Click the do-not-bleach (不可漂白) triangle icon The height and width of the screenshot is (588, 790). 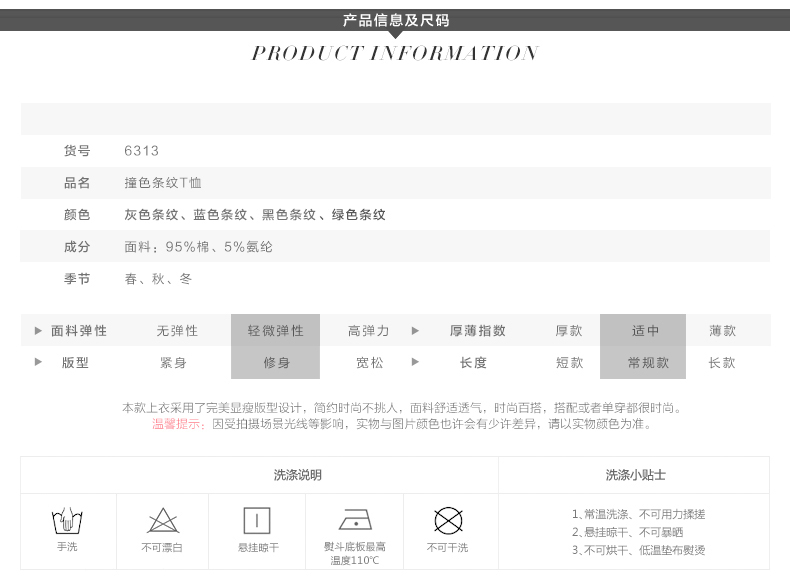pyautogui.click(x=163, y=520)
